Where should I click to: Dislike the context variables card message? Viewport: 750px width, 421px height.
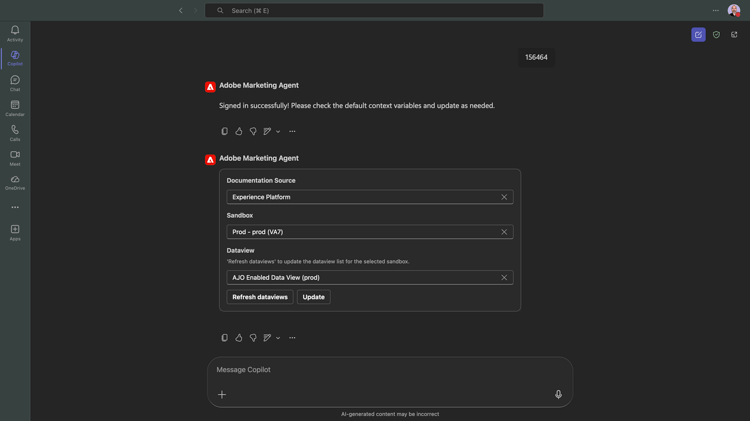(253, 338)
